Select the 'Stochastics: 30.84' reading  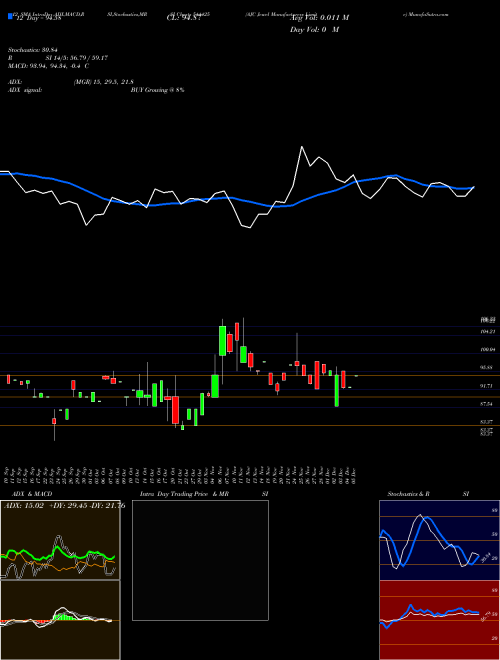tap(33, 50)
